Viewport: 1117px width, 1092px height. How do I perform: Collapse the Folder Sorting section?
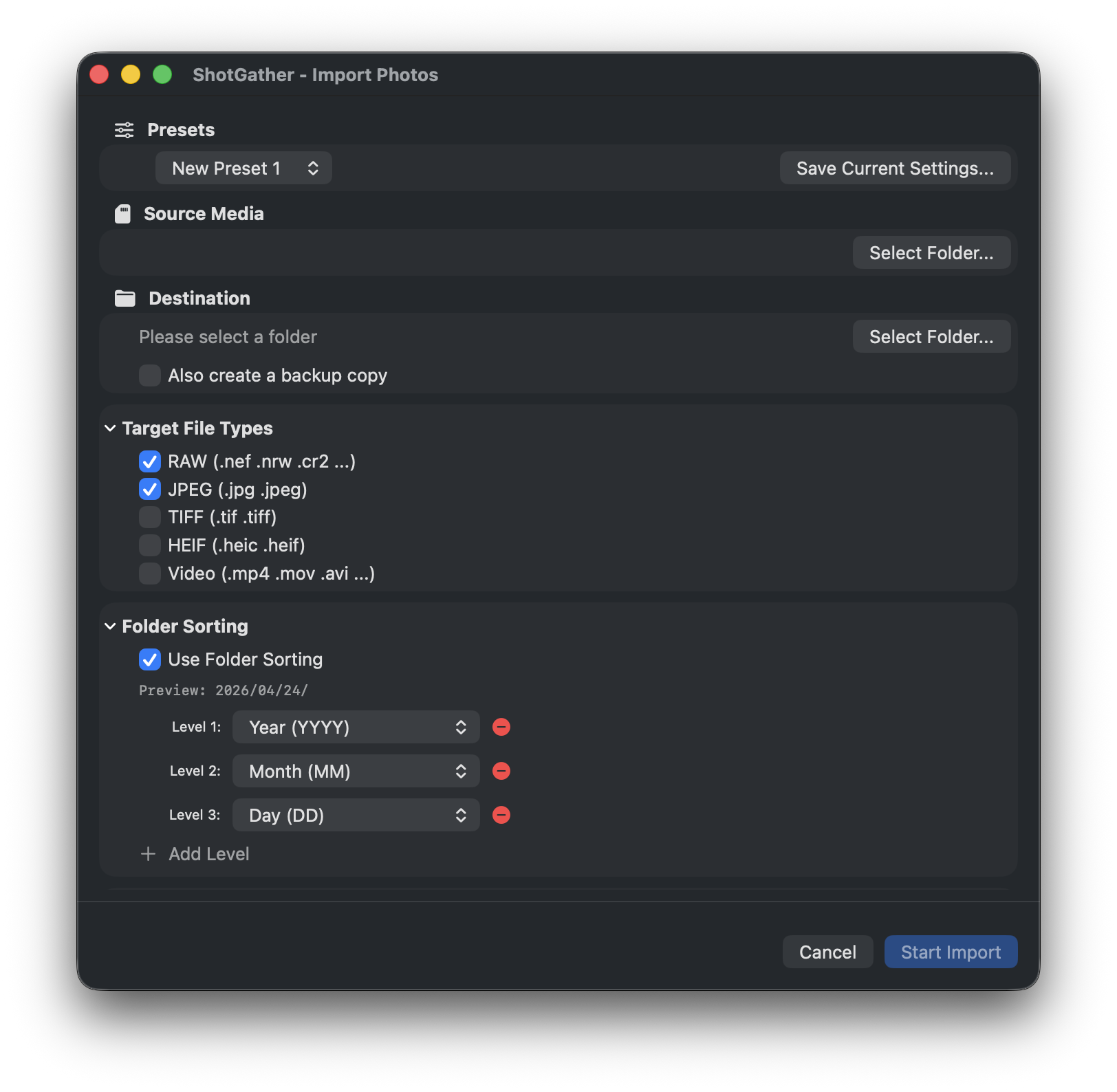110,626
